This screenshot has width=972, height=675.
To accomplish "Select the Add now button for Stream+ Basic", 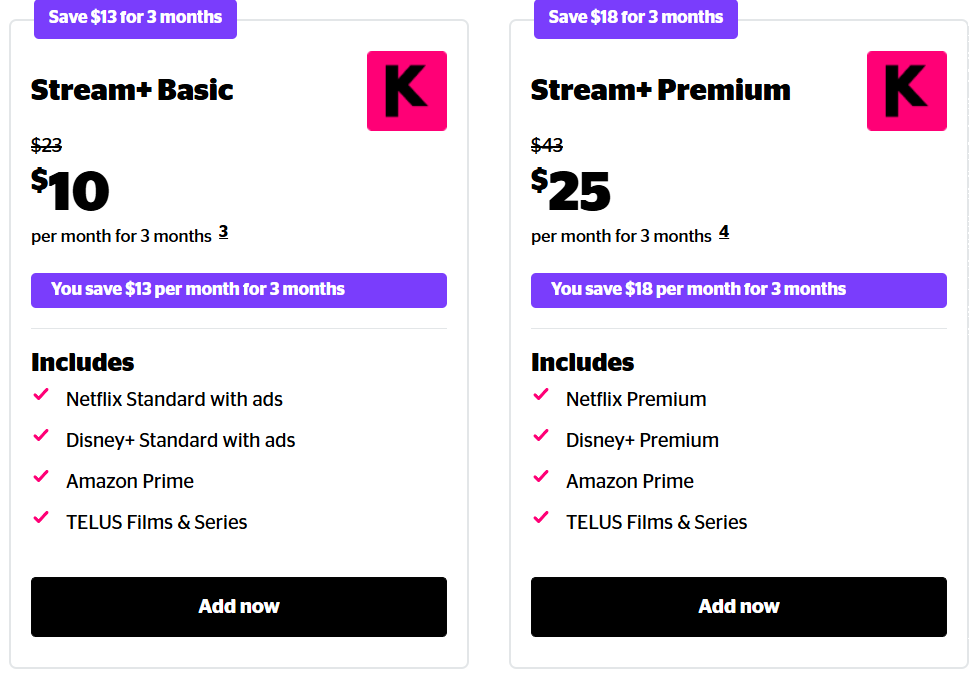I will click(239, 606).
